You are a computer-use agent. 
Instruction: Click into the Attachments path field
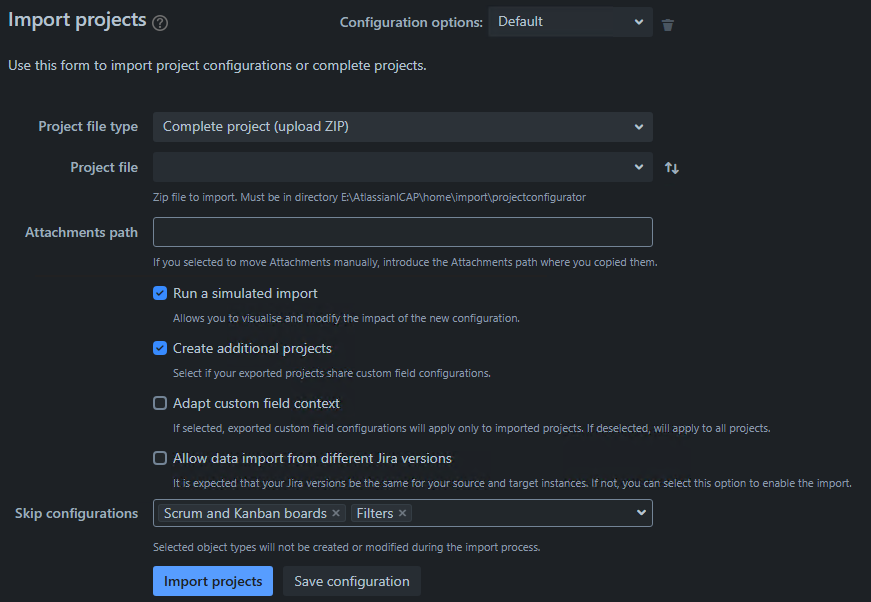point(402,232)
